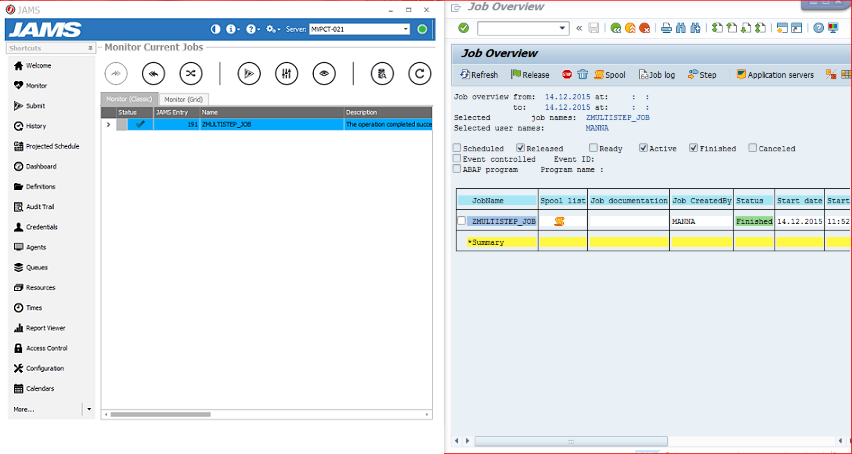Image resolution: width=852 pixels, height=454 pixels.
Task: Select the ZMULTISTEP_JOB row checkbox in SAP
Action: click(x=461, y=220)
